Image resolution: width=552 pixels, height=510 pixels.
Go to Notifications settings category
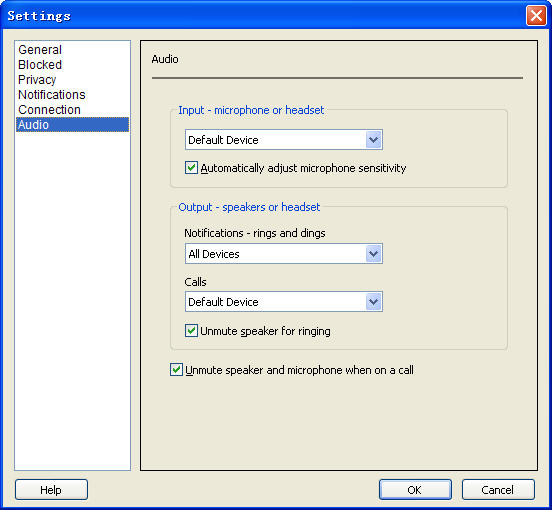tap(52, 95)
